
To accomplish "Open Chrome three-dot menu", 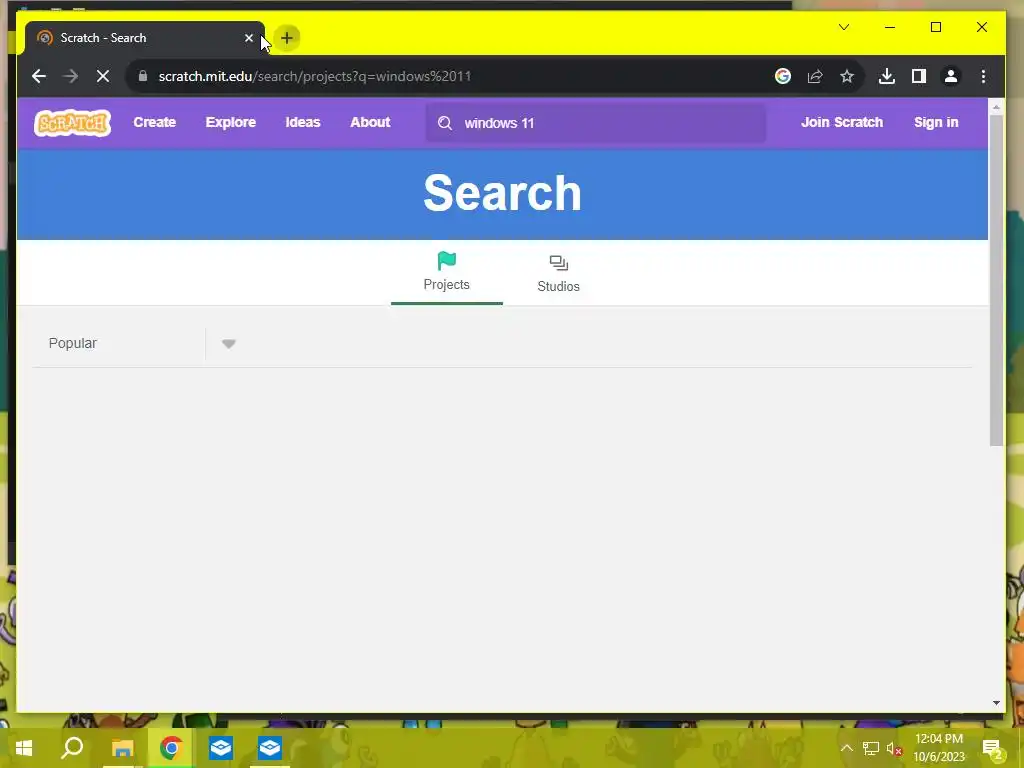I will [984, 76].
